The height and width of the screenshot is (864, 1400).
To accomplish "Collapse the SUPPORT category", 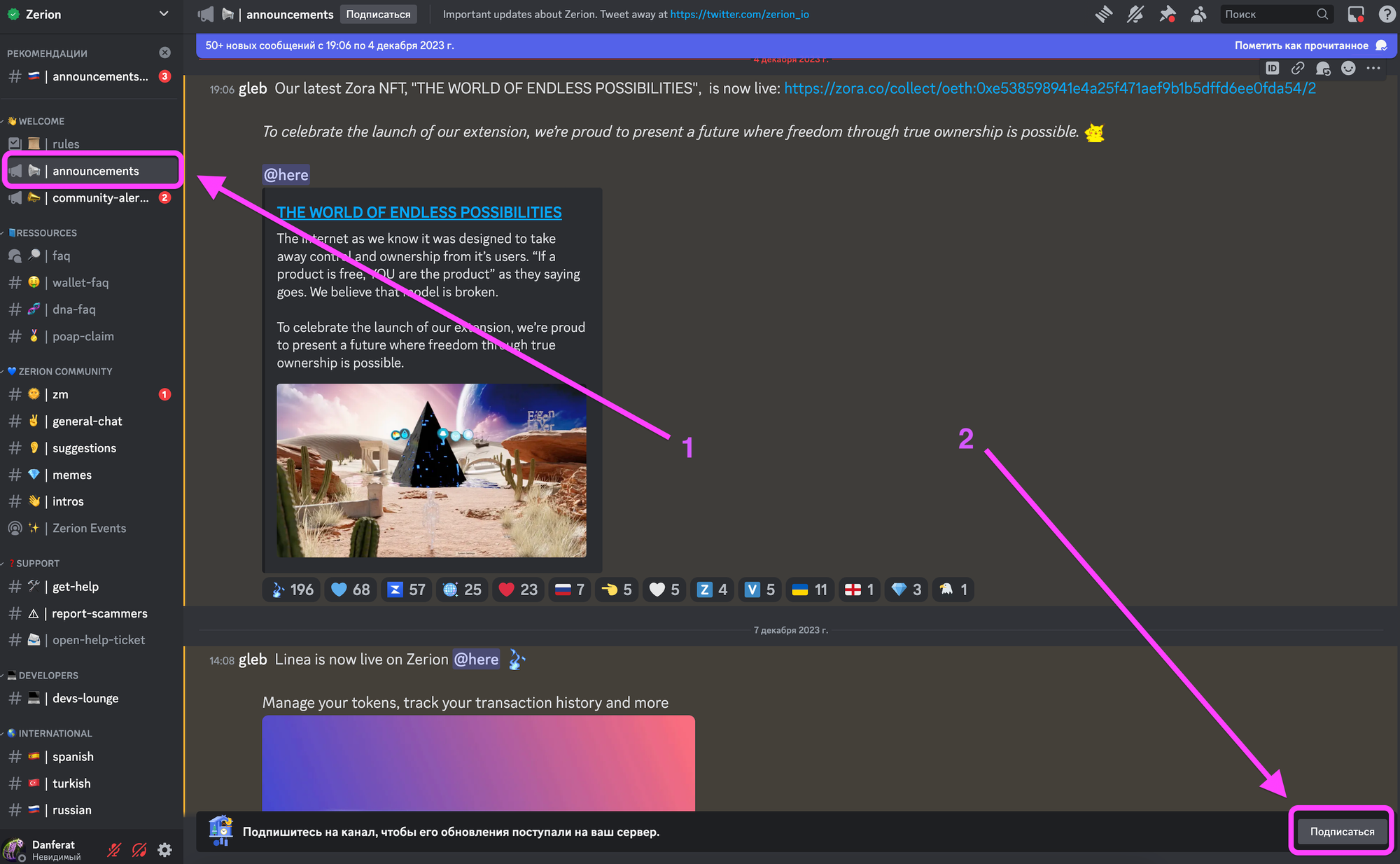I will tap(36, 563).
